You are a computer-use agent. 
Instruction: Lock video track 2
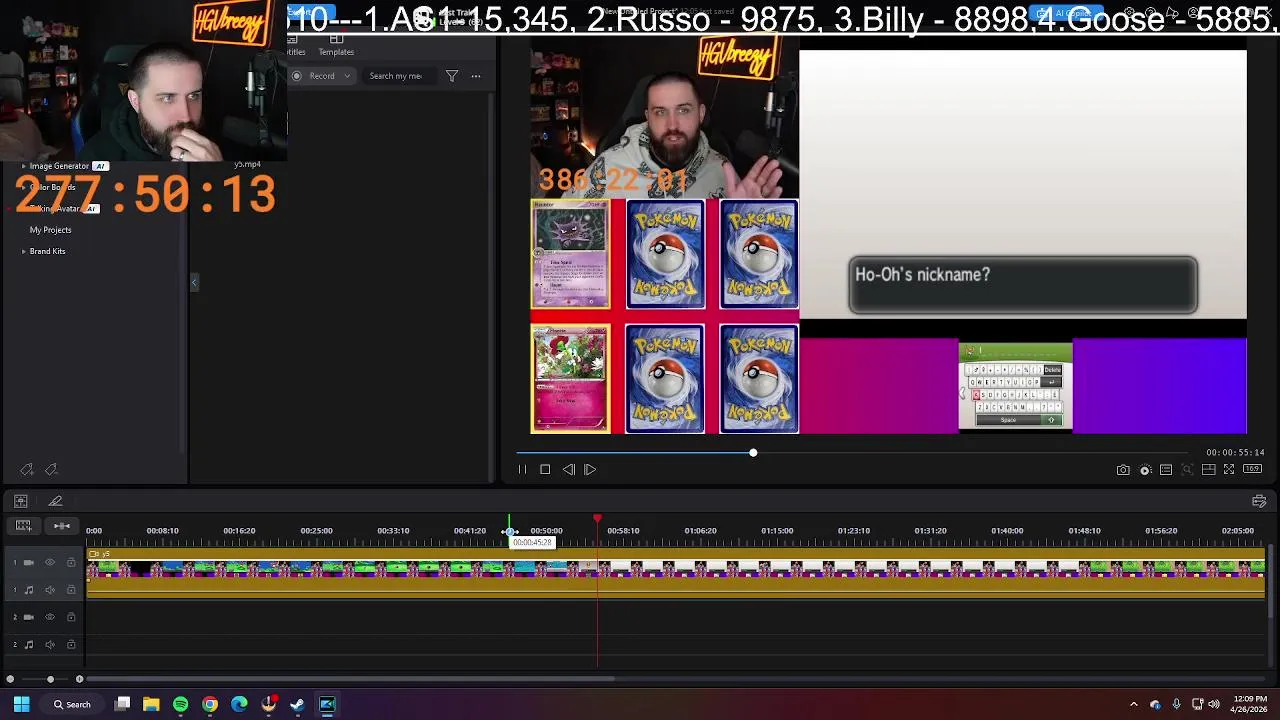(x=71, y=617)
